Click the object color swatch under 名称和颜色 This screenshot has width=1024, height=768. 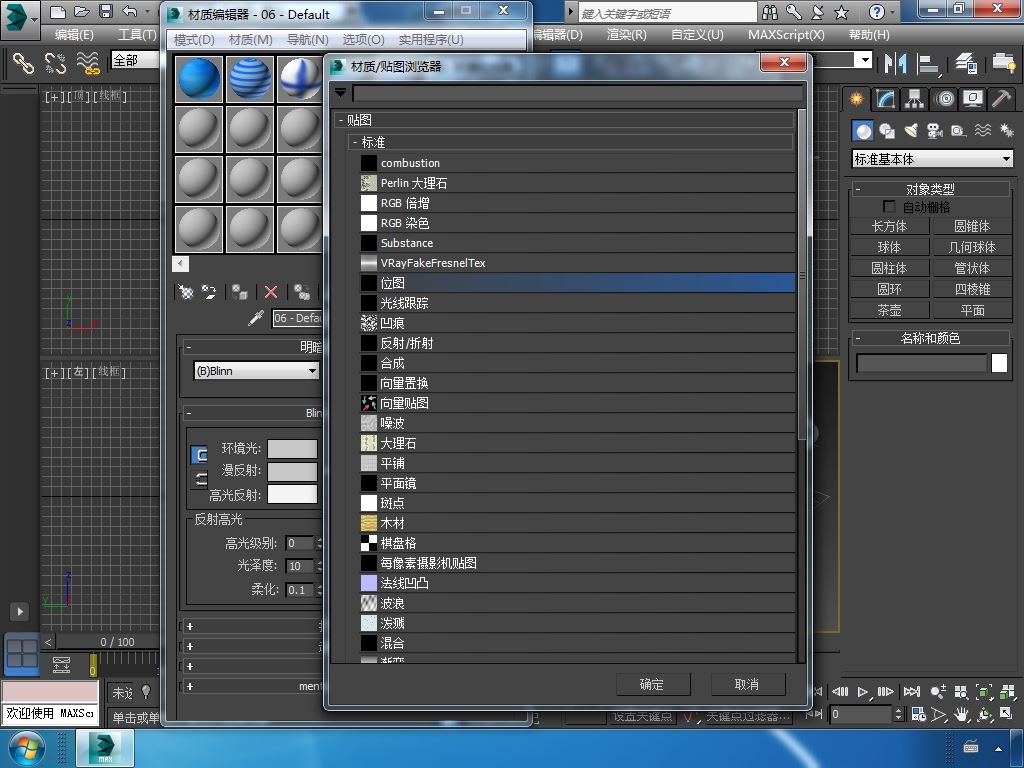pos(999,363)
